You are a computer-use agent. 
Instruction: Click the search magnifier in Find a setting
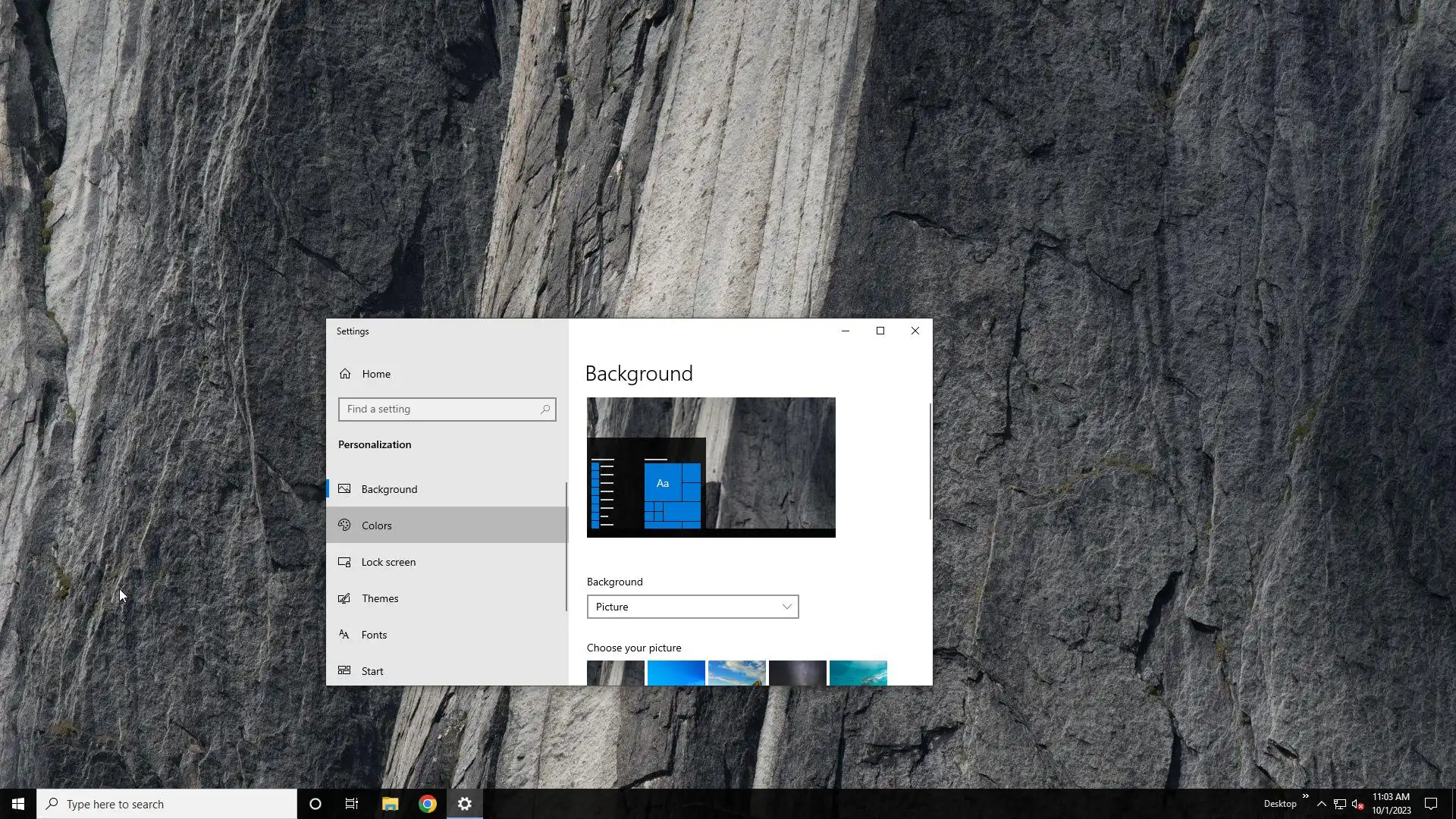[x=544, y=409]
